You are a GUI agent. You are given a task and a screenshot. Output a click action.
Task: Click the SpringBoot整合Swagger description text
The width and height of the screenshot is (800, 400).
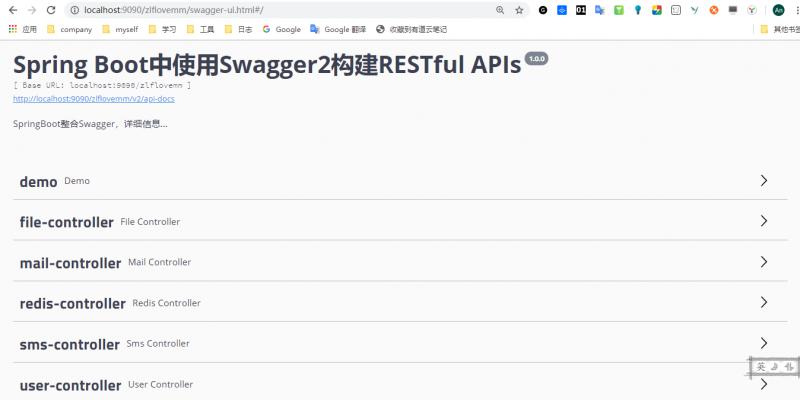pos(90,124)
